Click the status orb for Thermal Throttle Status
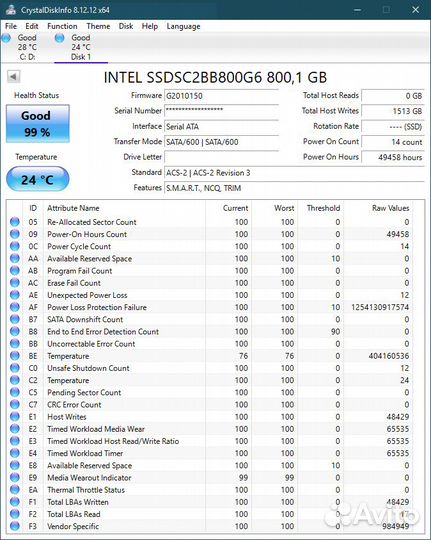The height and width of the screenshot is (540, 431). pyautogui.click(x=14, y=490)
